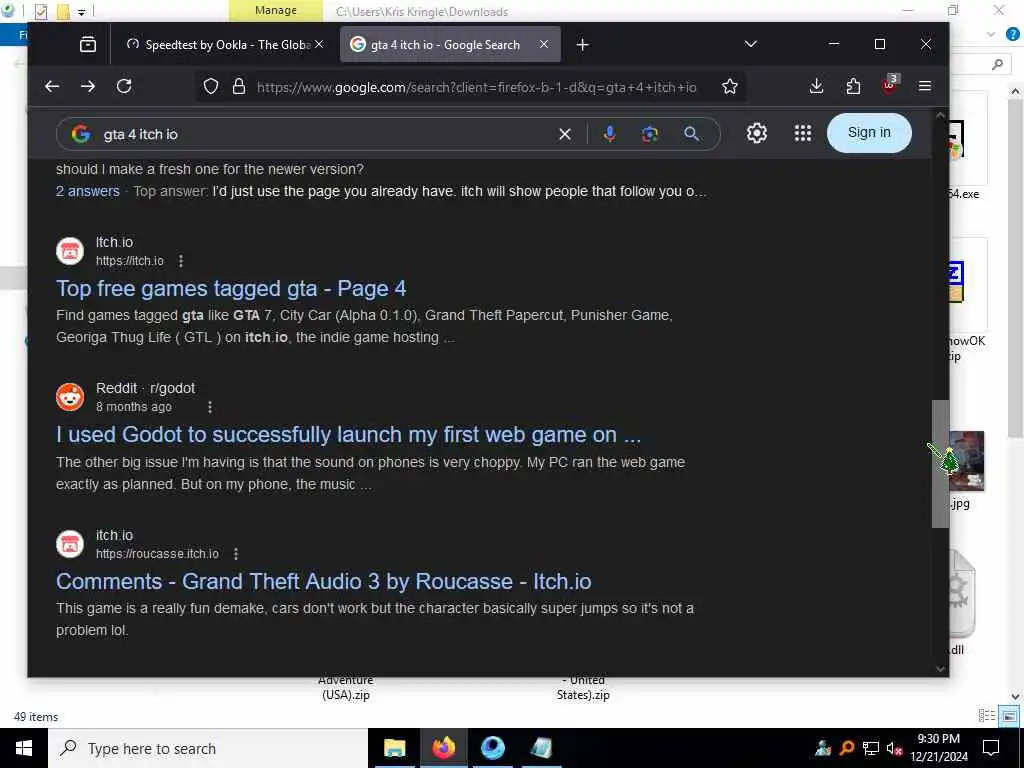
Task: Close the gta 4 itch io tab
Action: (543, 44)
